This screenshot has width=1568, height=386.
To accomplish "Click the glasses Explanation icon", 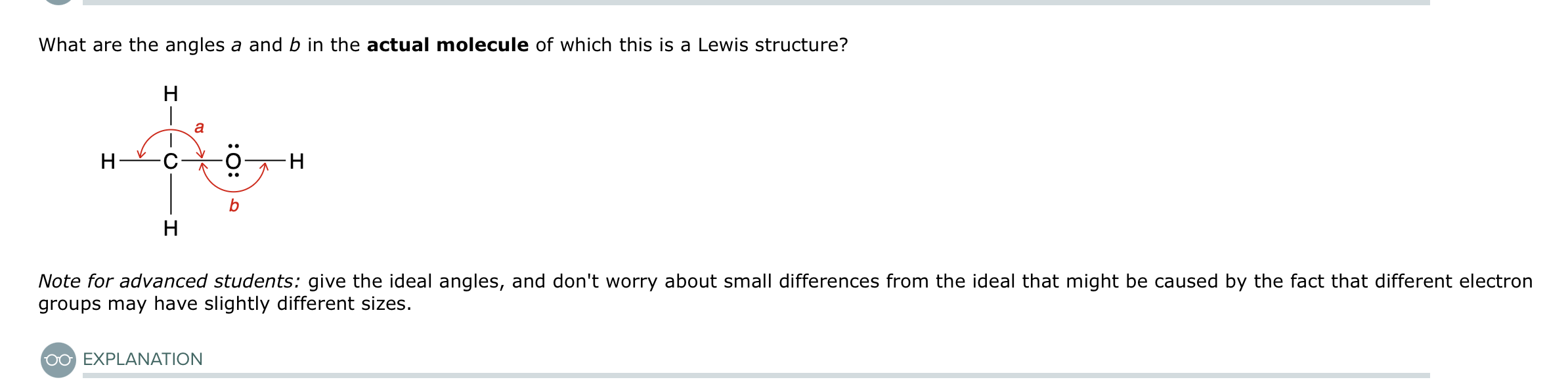I will click(x=58, y=360).
